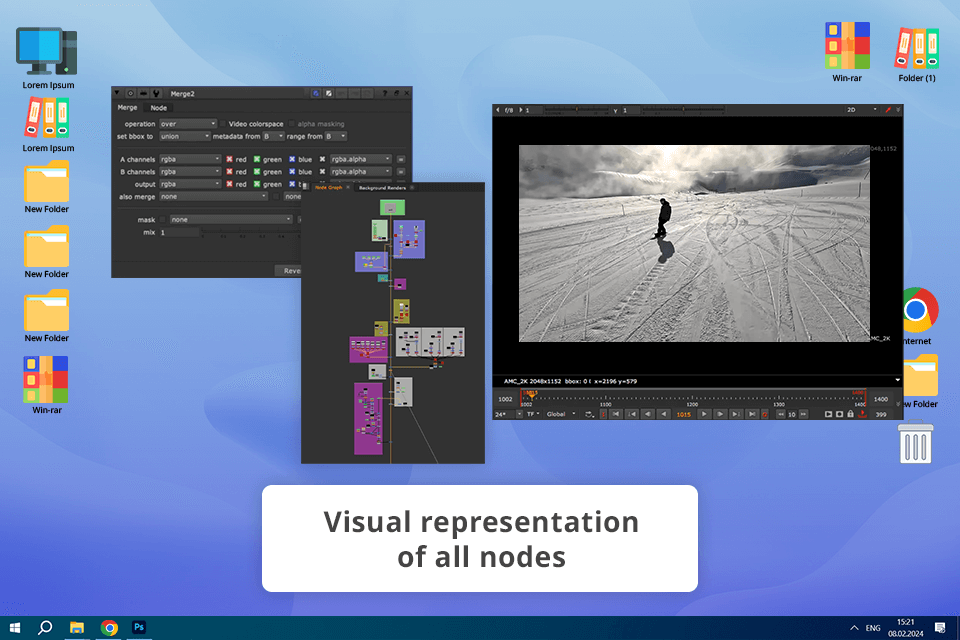Open Photoshop from the taskbar
This screenshot has height=640, width=960.
click(139, 627)
